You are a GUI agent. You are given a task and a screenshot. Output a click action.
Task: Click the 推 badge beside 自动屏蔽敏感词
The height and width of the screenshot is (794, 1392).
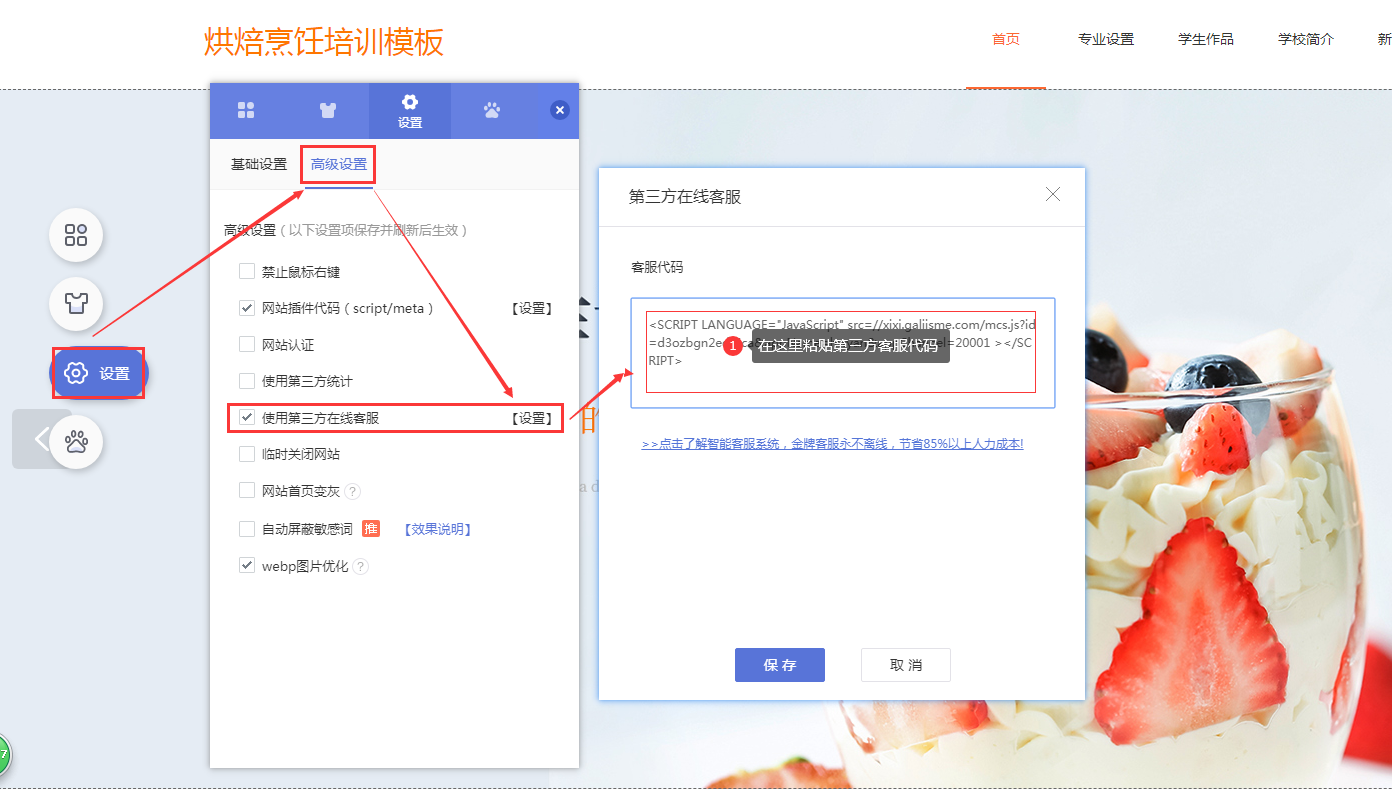point(371,528)
